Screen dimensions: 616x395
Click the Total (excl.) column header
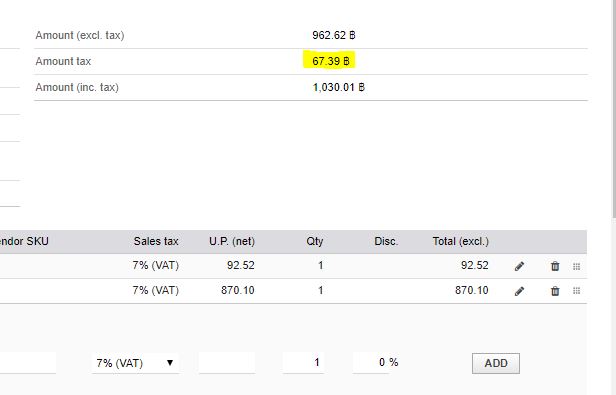[x=460, y=241]
